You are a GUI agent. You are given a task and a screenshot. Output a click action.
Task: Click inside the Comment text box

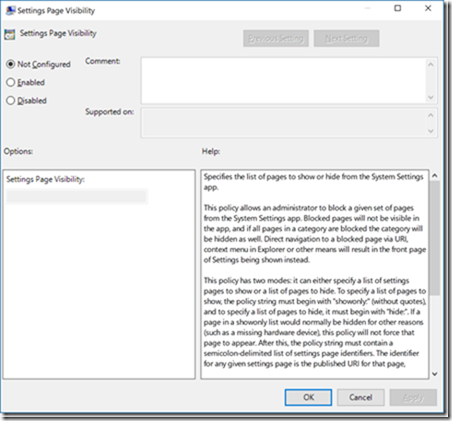pos(283,80)
